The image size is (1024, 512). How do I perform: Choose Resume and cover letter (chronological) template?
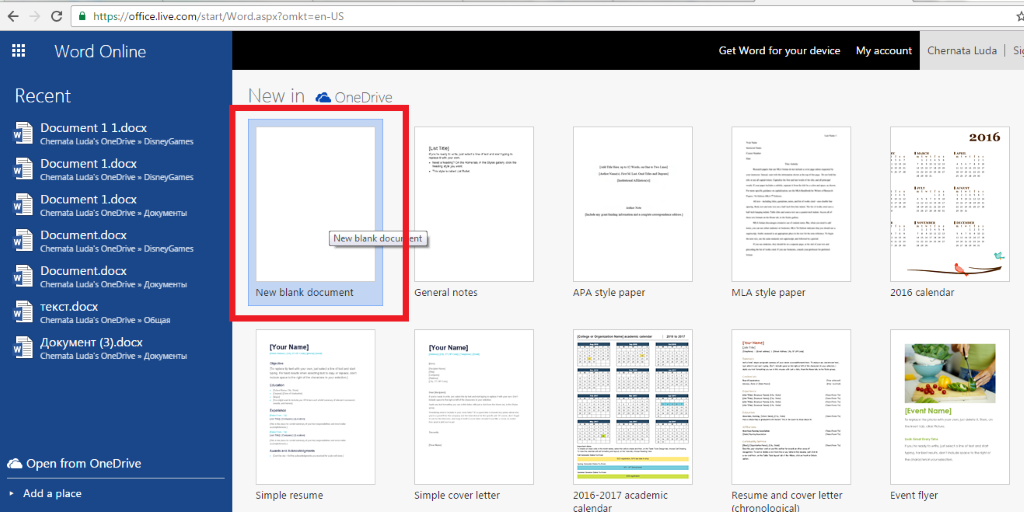tap(791, 407)
